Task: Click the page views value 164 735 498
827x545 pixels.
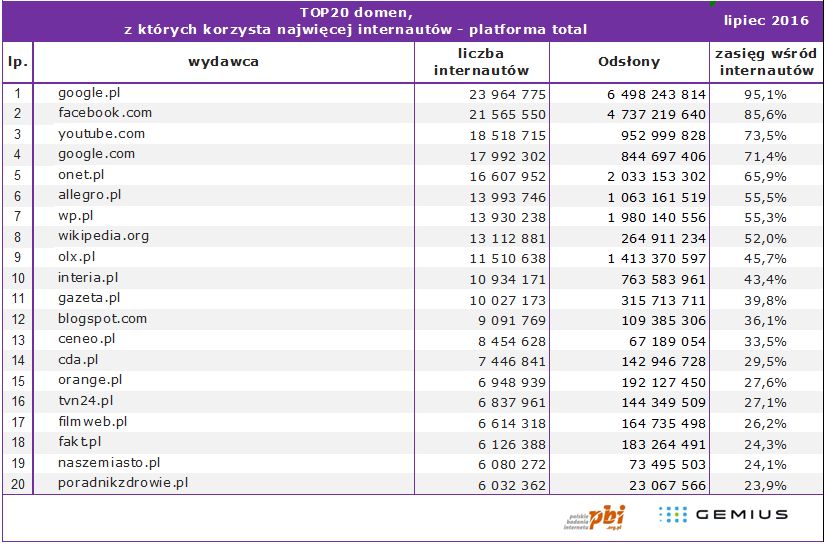Action: tap(663, 424)
